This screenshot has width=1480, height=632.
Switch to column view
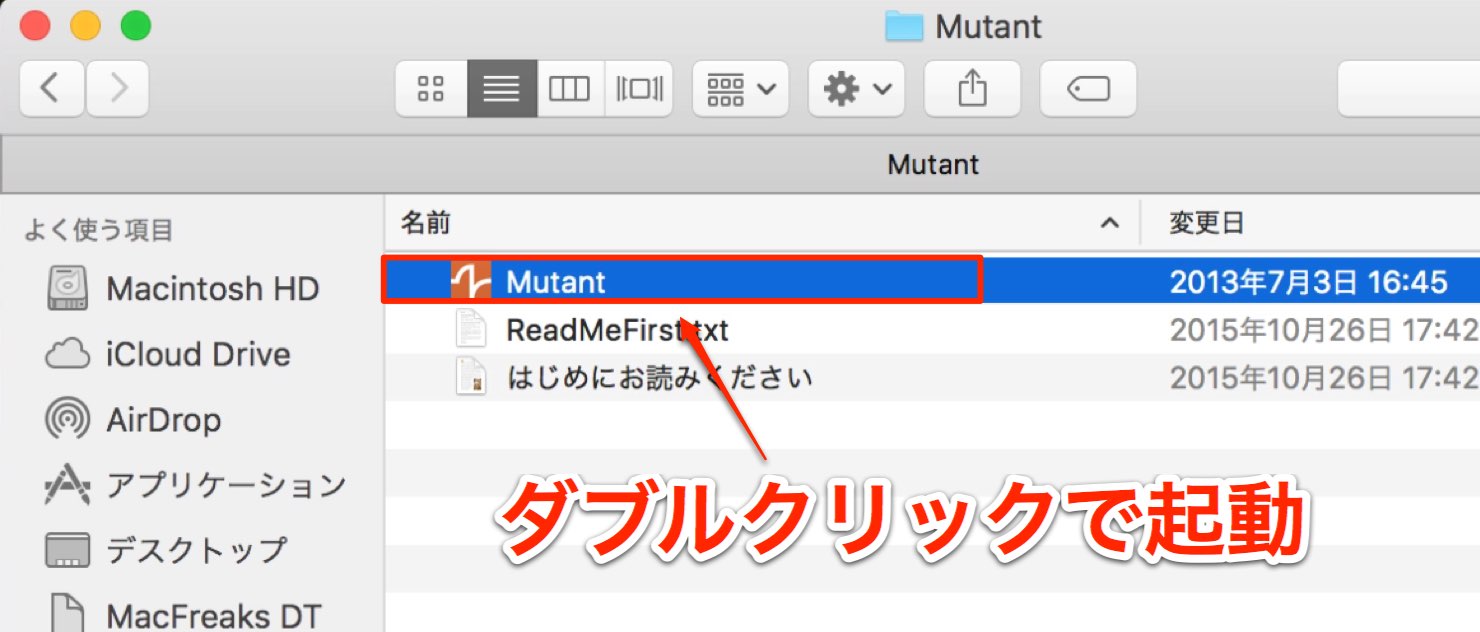click(570, 89)
